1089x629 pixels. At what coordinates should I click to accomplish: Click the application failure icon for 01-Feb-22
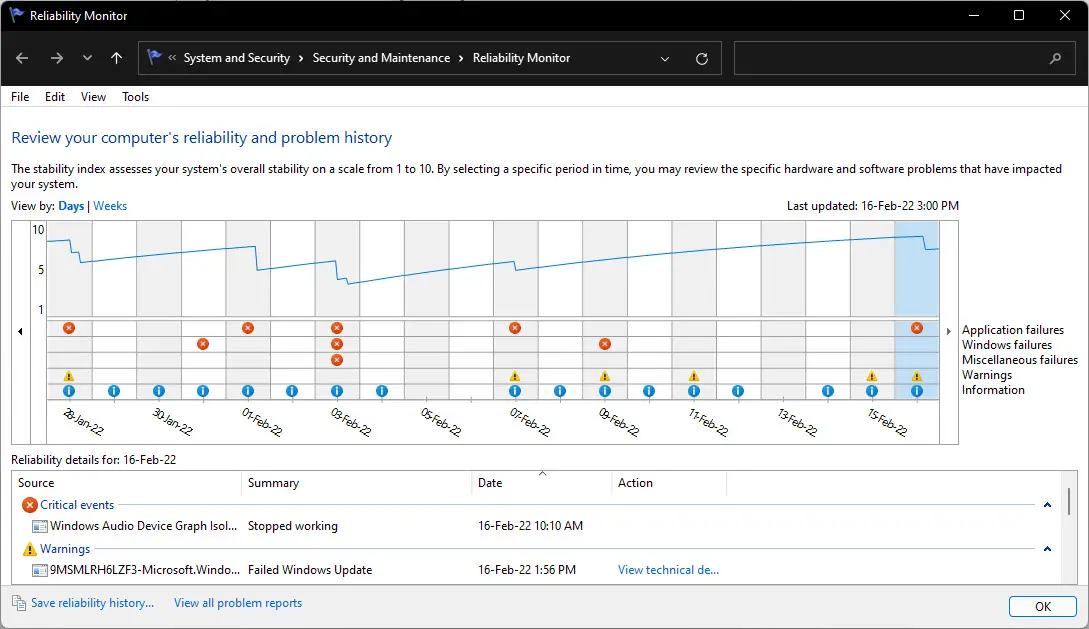click(248, 328)
